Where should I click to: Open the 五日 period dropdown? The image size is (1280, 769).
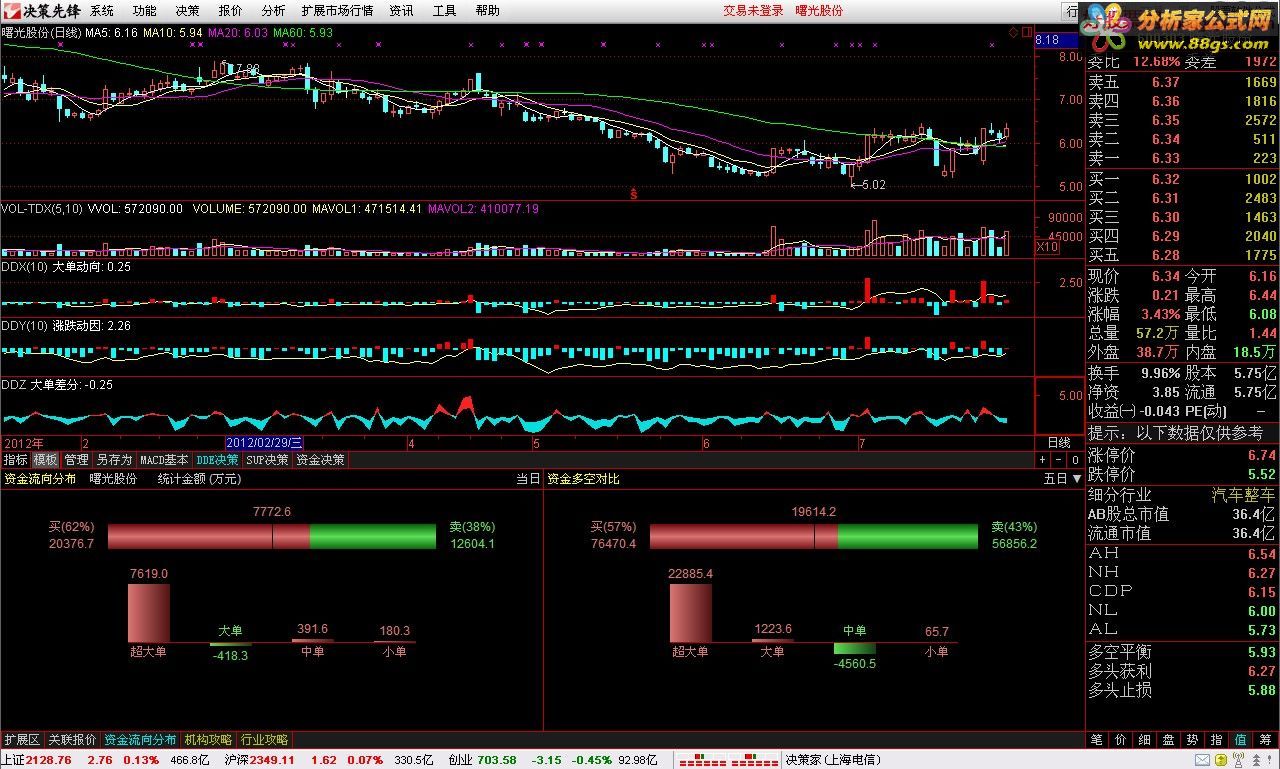tap(1062, 479)
